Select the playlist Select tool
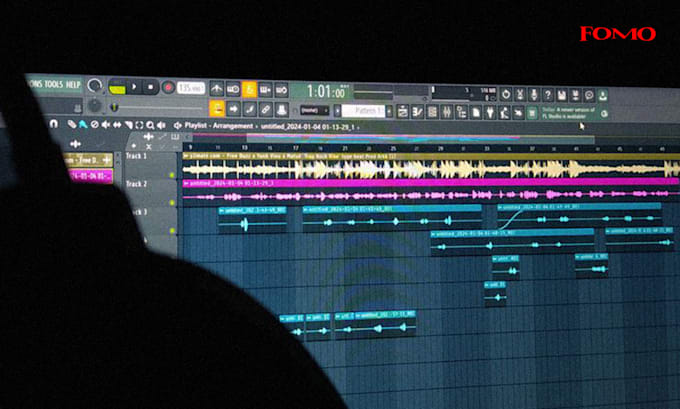This screenshot has height=409, width=680. [x=139, y=126]
